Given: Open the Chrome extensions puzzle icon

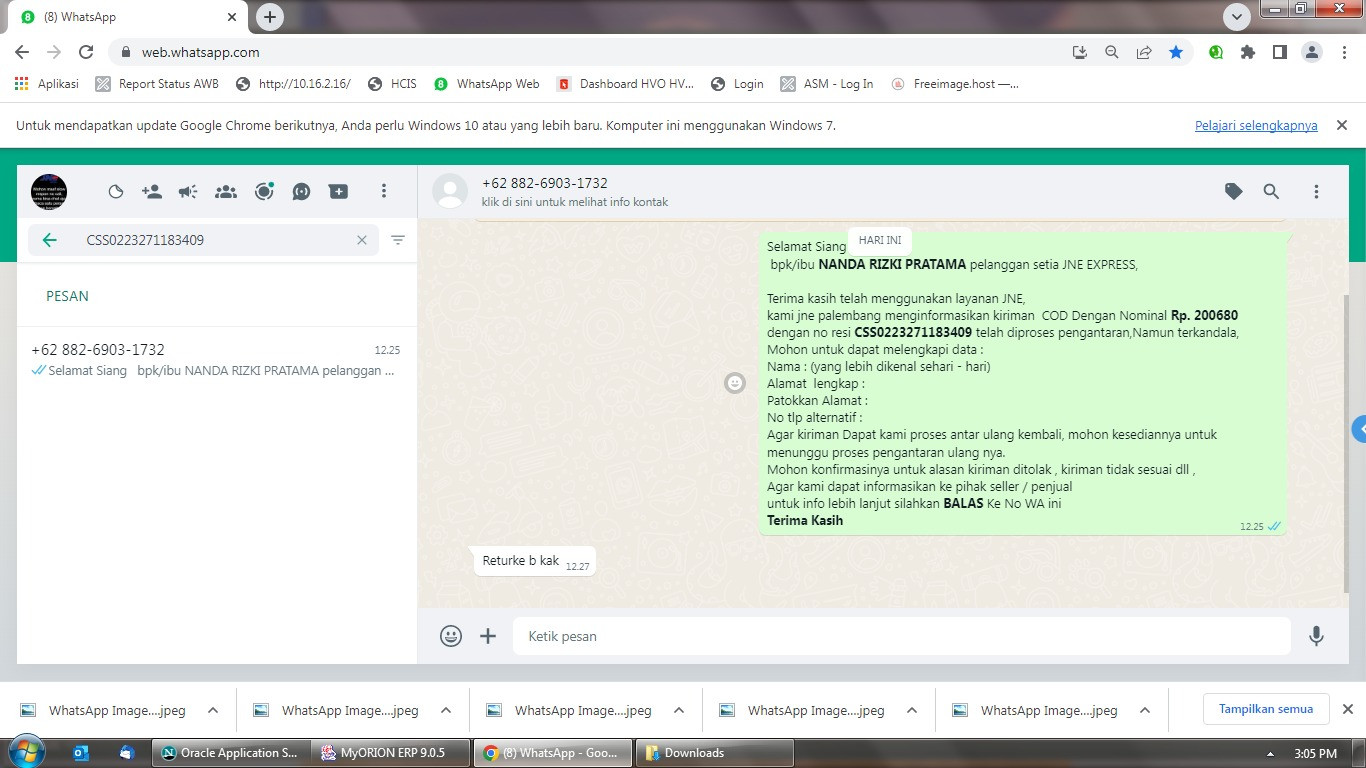Looking at the screenshot, I should (1247, 52).
